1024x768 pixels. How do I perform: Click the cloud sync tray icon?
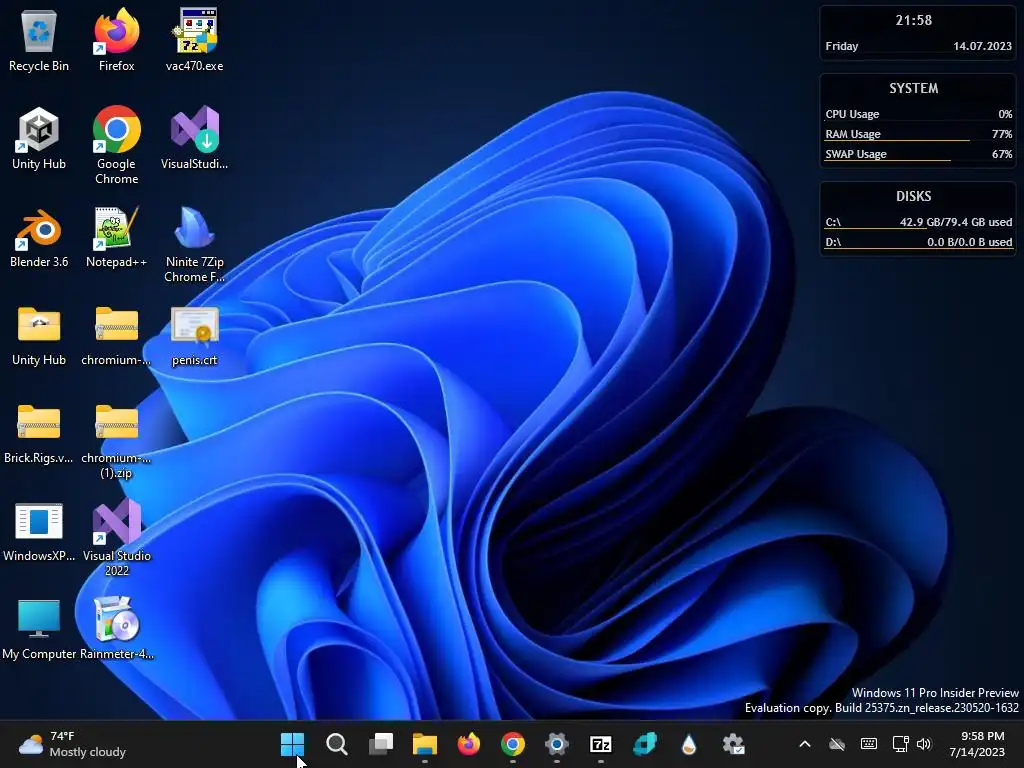pyautogui.click(x=837, y=744)
